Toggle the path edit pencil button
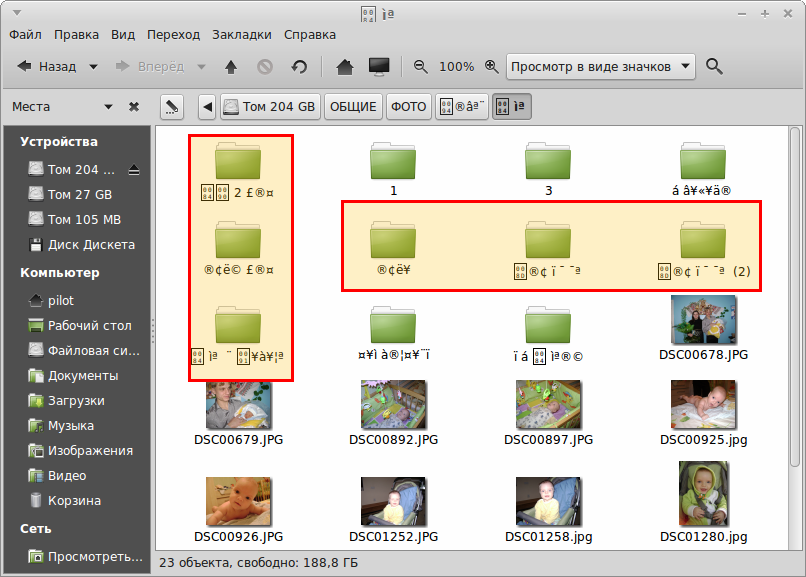The width and height of the screenshot is (806, 577). [x=171, y=106]
